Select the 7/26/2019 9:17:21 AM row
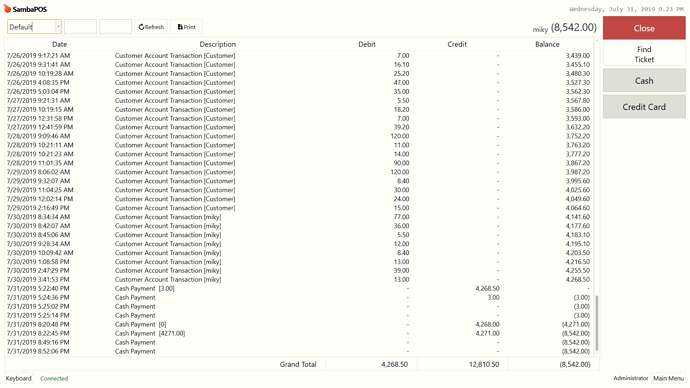Viewport: 690px width, 388px height. tap(299, 55)
